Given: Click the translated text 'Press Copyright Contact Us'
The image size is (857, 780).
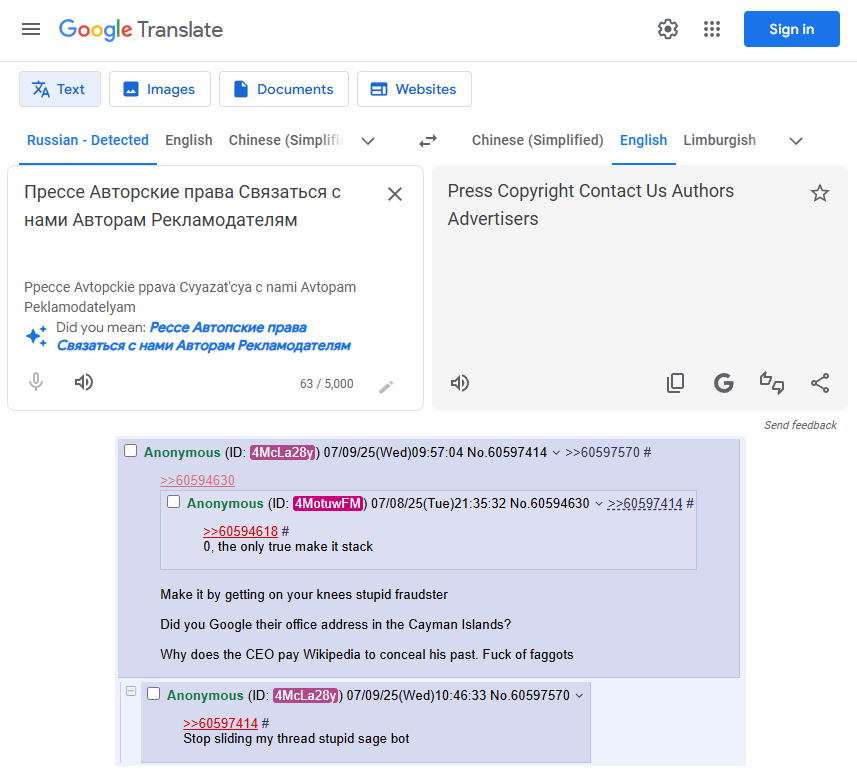Looking at the screenshot, I should [x=557, y=191].
